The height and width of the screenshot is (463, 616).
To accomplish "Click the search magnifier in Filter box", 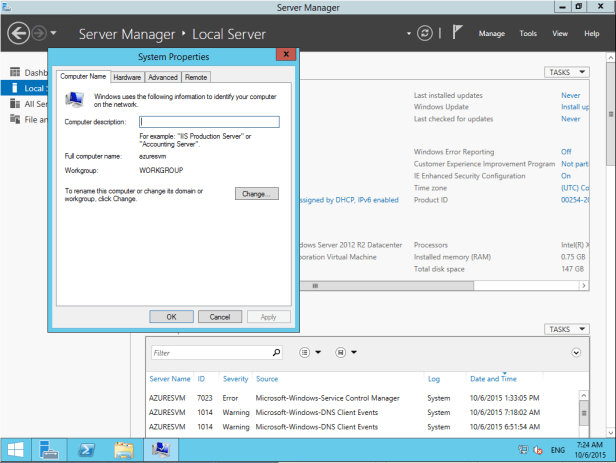I will click(277, 353).
